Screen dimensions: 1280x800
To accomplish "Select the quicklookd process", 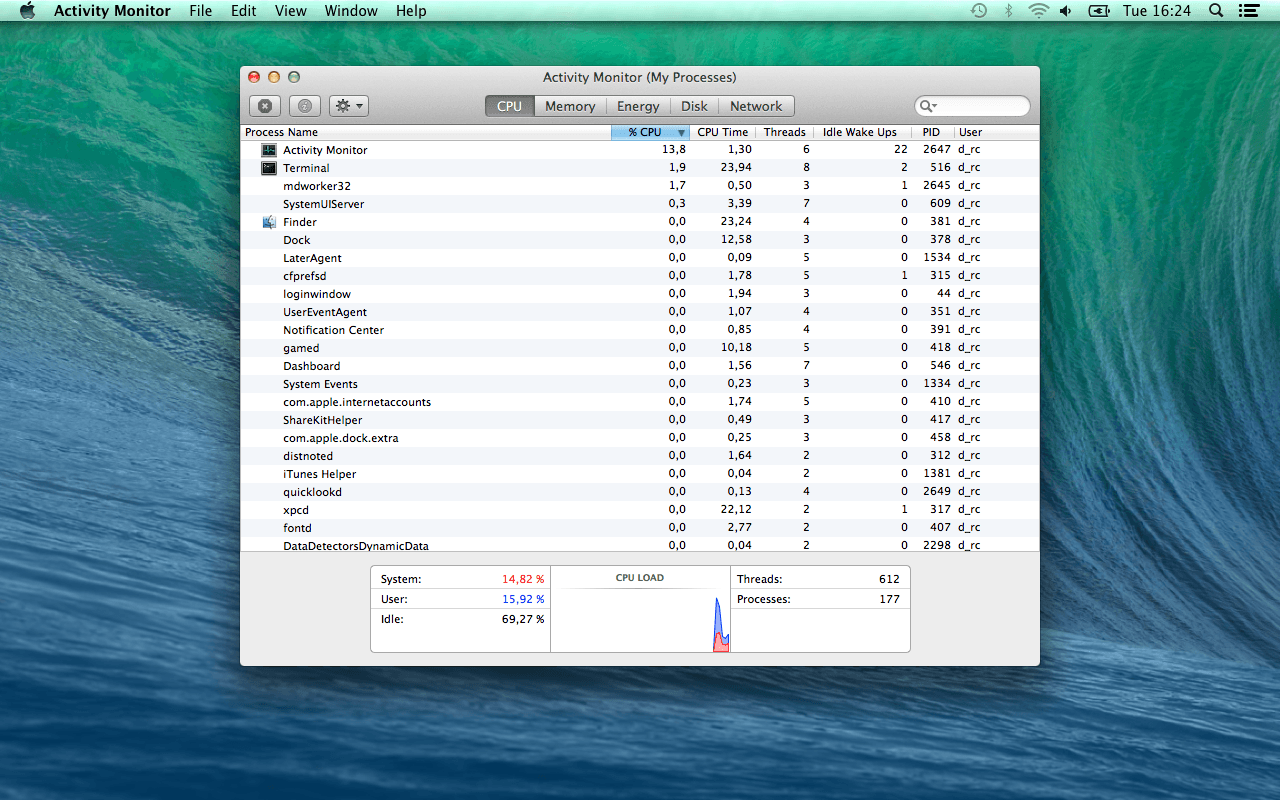I will pyautogui.click(x=640, y=492).
